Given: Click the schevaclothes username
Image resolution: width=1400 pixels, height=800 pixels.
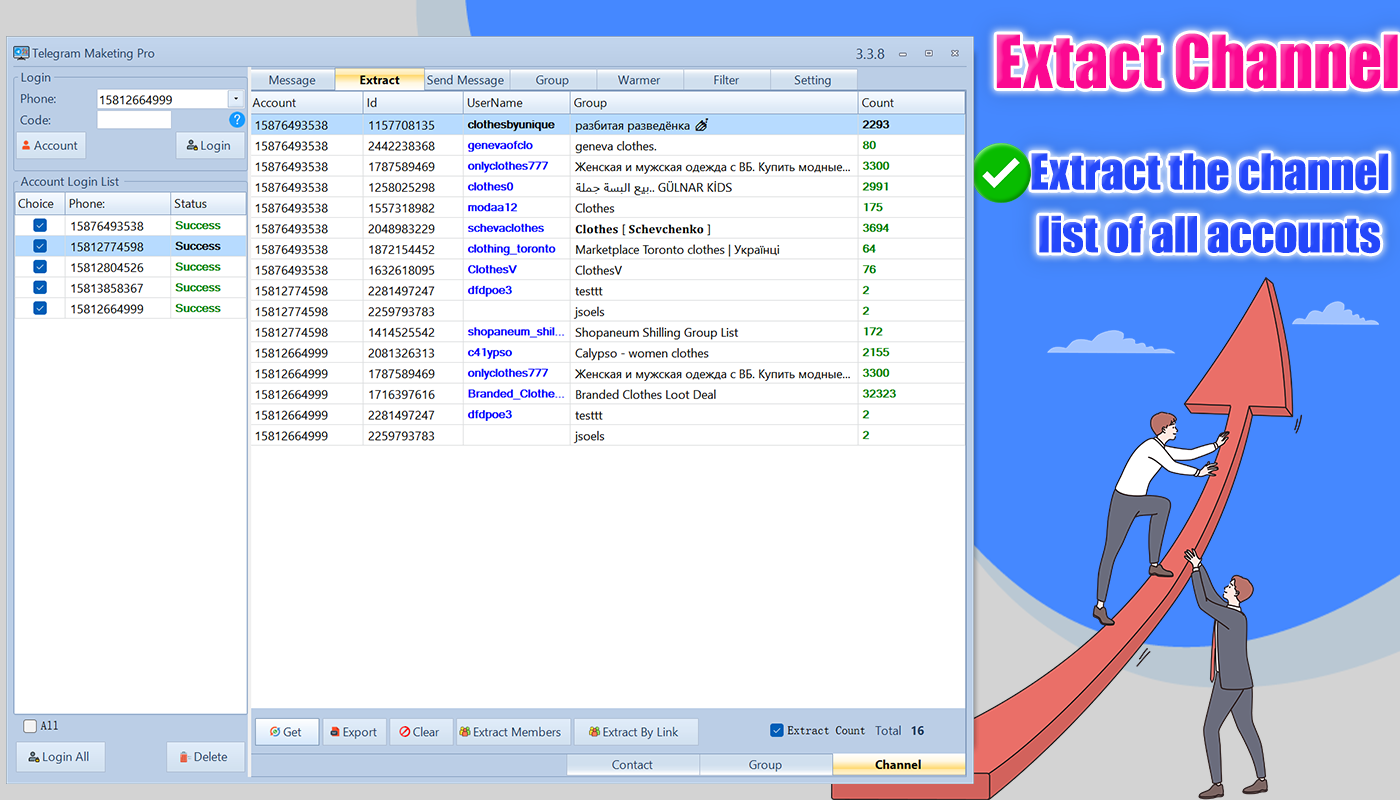Looking at the screenshot, I should [506, 228].
